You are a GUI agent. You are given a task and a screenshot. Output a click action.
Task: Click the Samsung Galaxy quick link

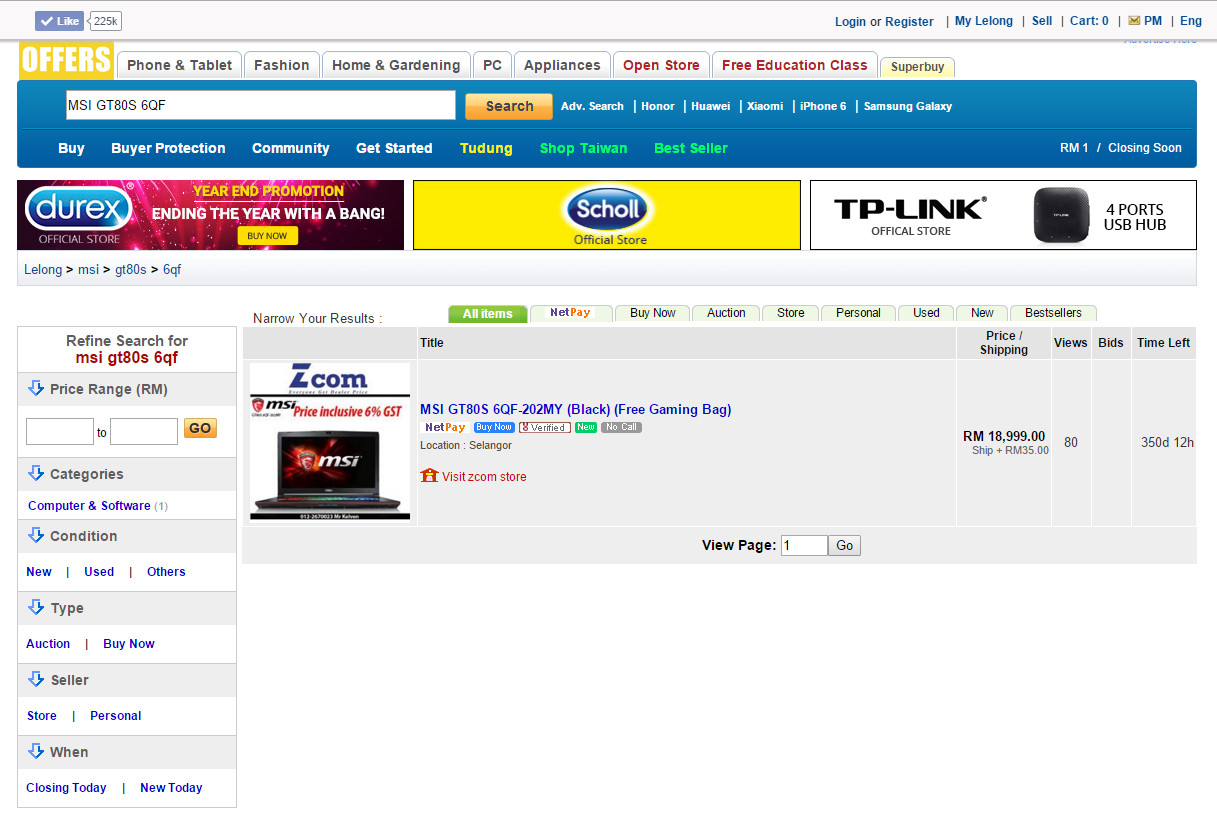point(908,106)
